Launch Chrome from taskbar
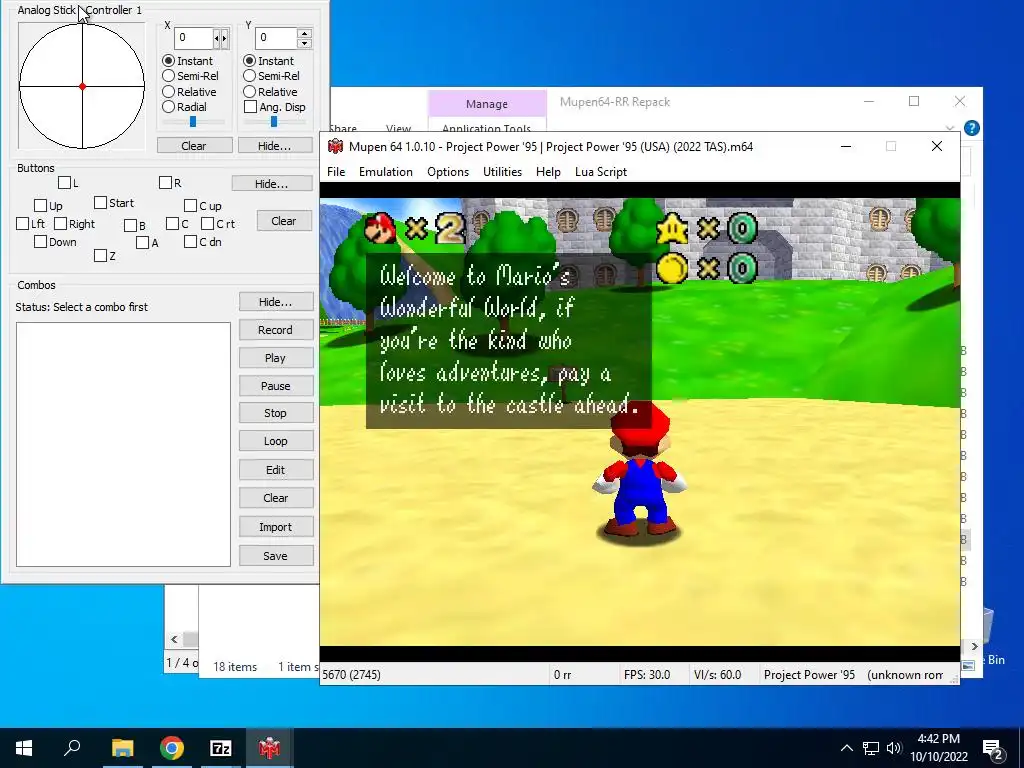Screen dimensions: 1024x768 (x=172, y=748)
